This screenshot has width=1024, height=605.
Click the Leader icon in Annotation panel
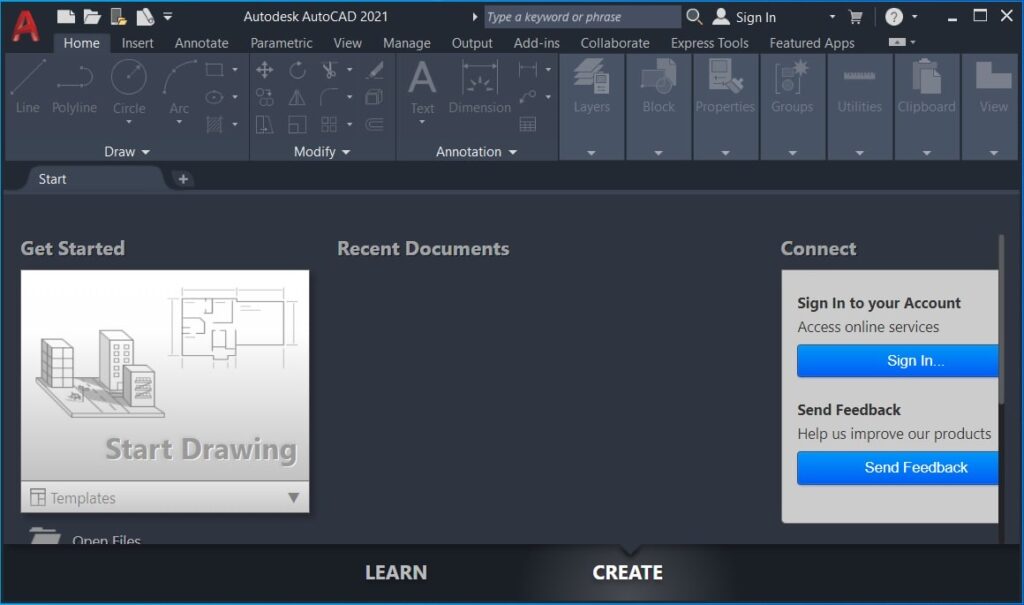[528, 97]
